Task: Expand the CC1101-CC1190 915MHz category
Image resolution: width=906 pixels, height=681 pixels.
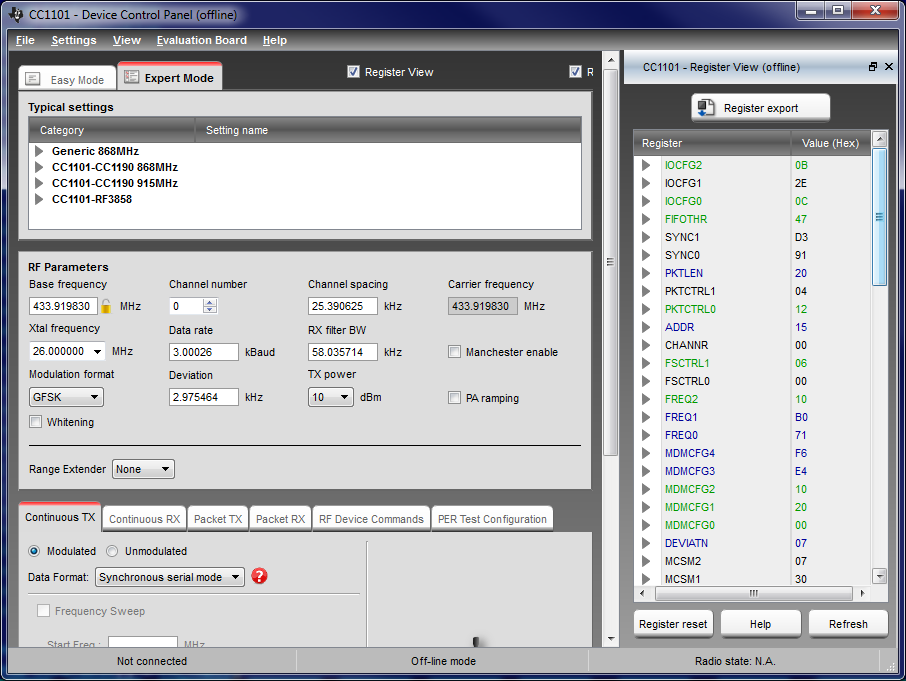Action: (39, 183)
